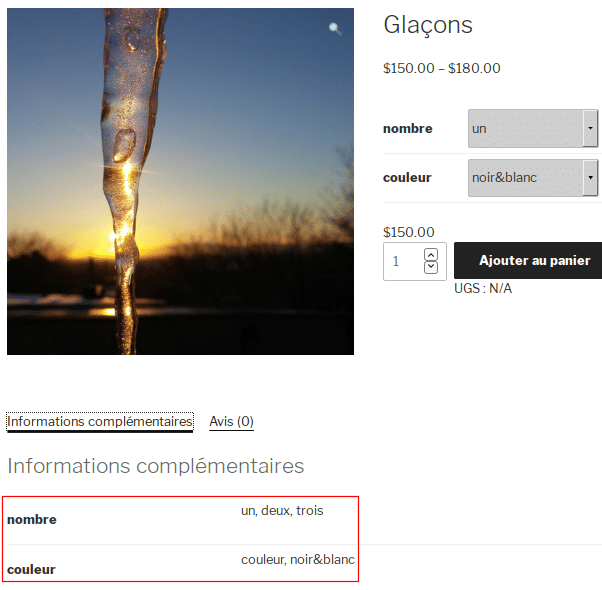This screenshot has width=602, height=590.
Task: Click the 'Glaçons' product title
Action: (x=428, y=25)
